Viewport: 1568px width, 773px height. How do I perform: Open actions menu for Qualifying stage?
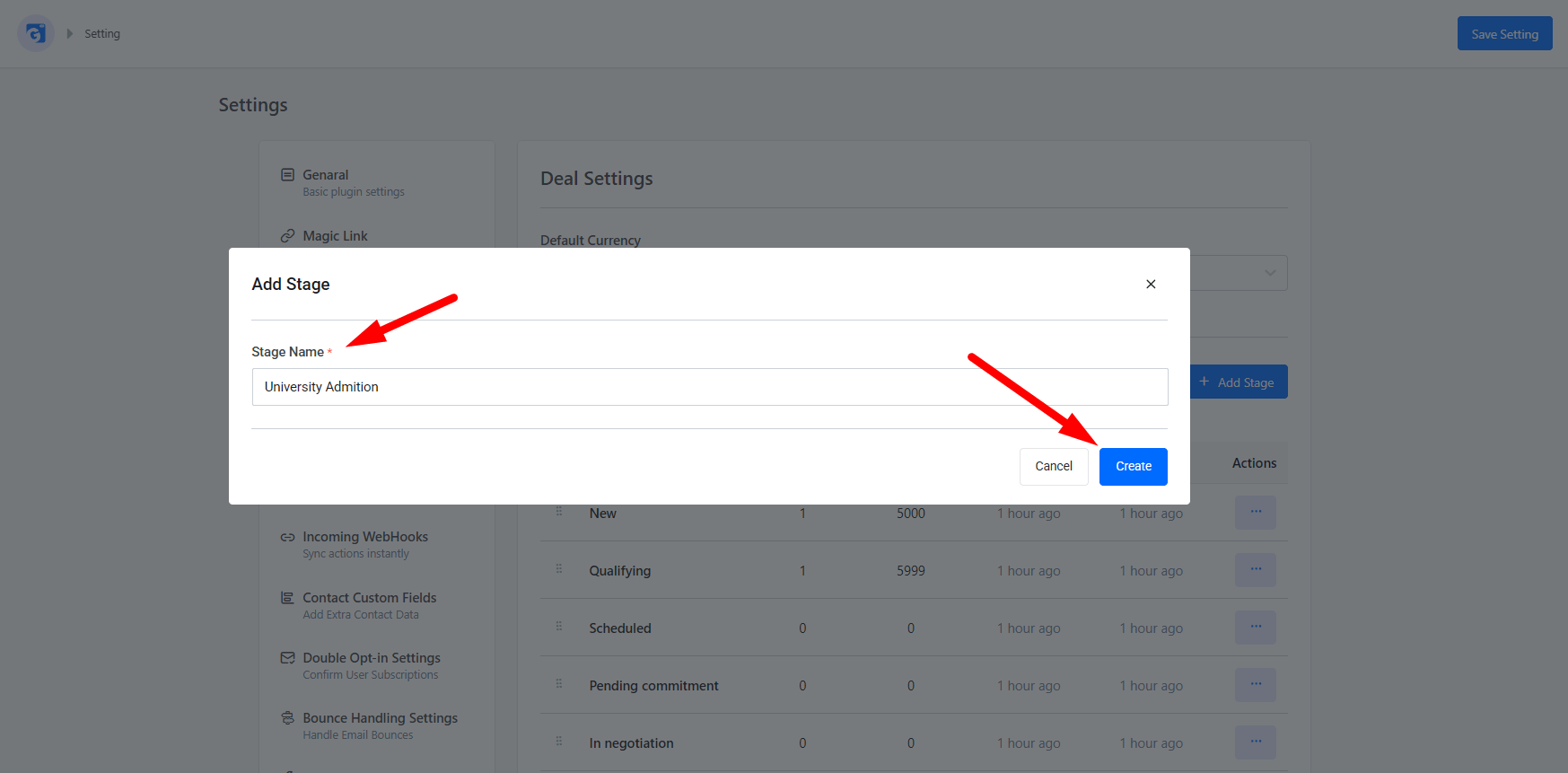(x=1256, y=570)
